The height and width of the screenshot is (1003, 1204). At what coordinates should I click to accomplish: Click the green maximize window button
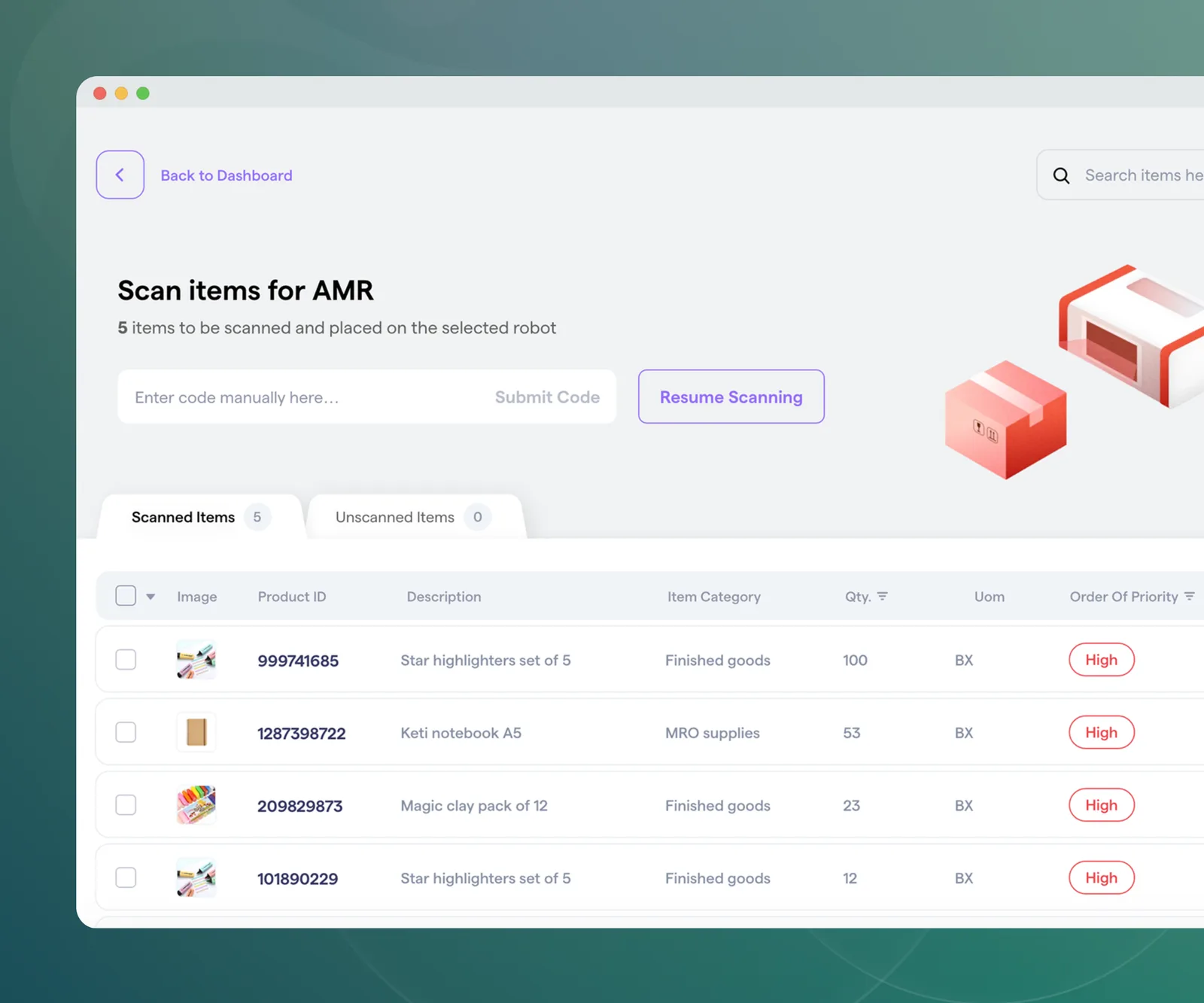point(143,93)
